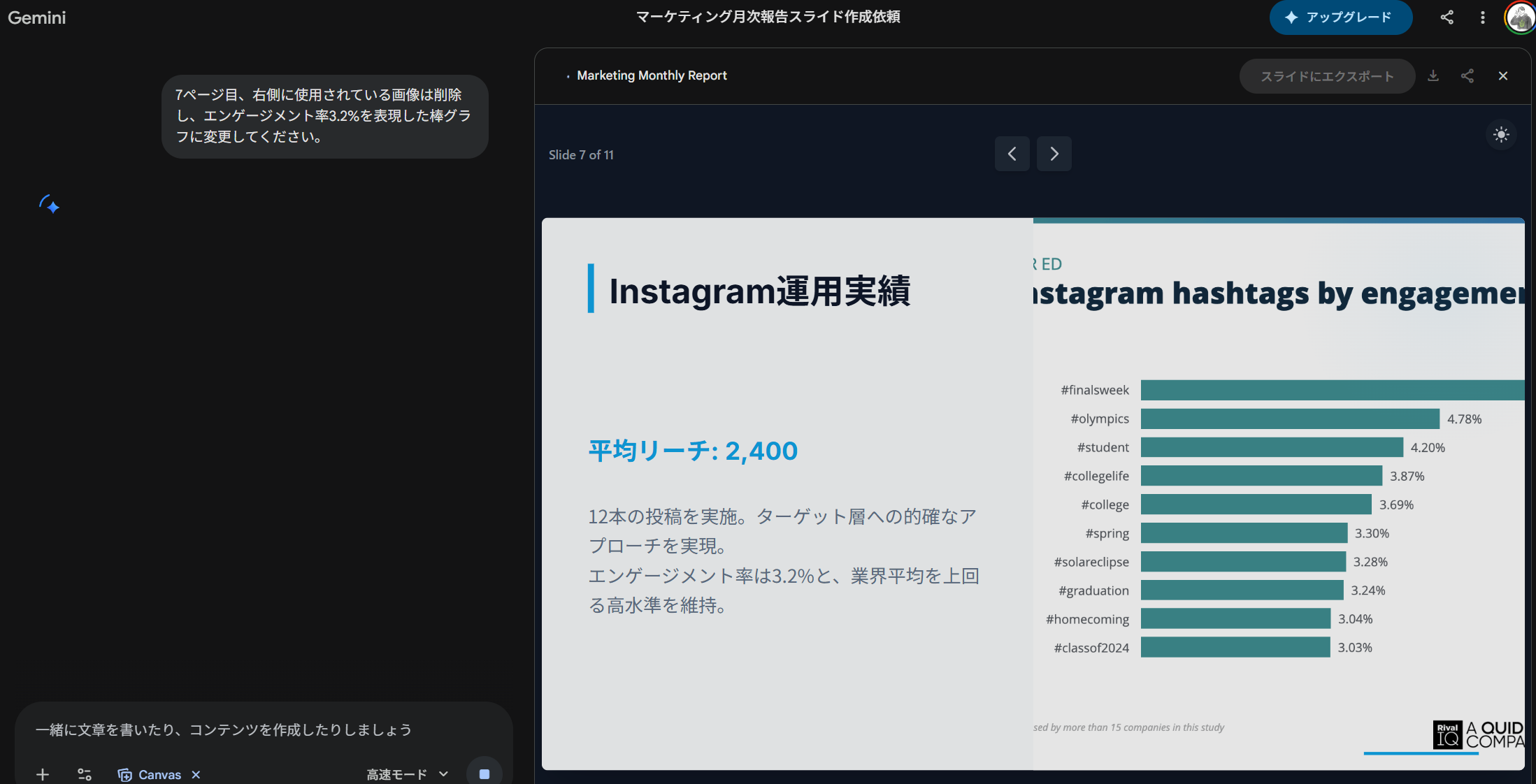Viewport: 1536px width, 784px height.
Task: Click the stop response generation button
Action: click(x=484, y=772)
